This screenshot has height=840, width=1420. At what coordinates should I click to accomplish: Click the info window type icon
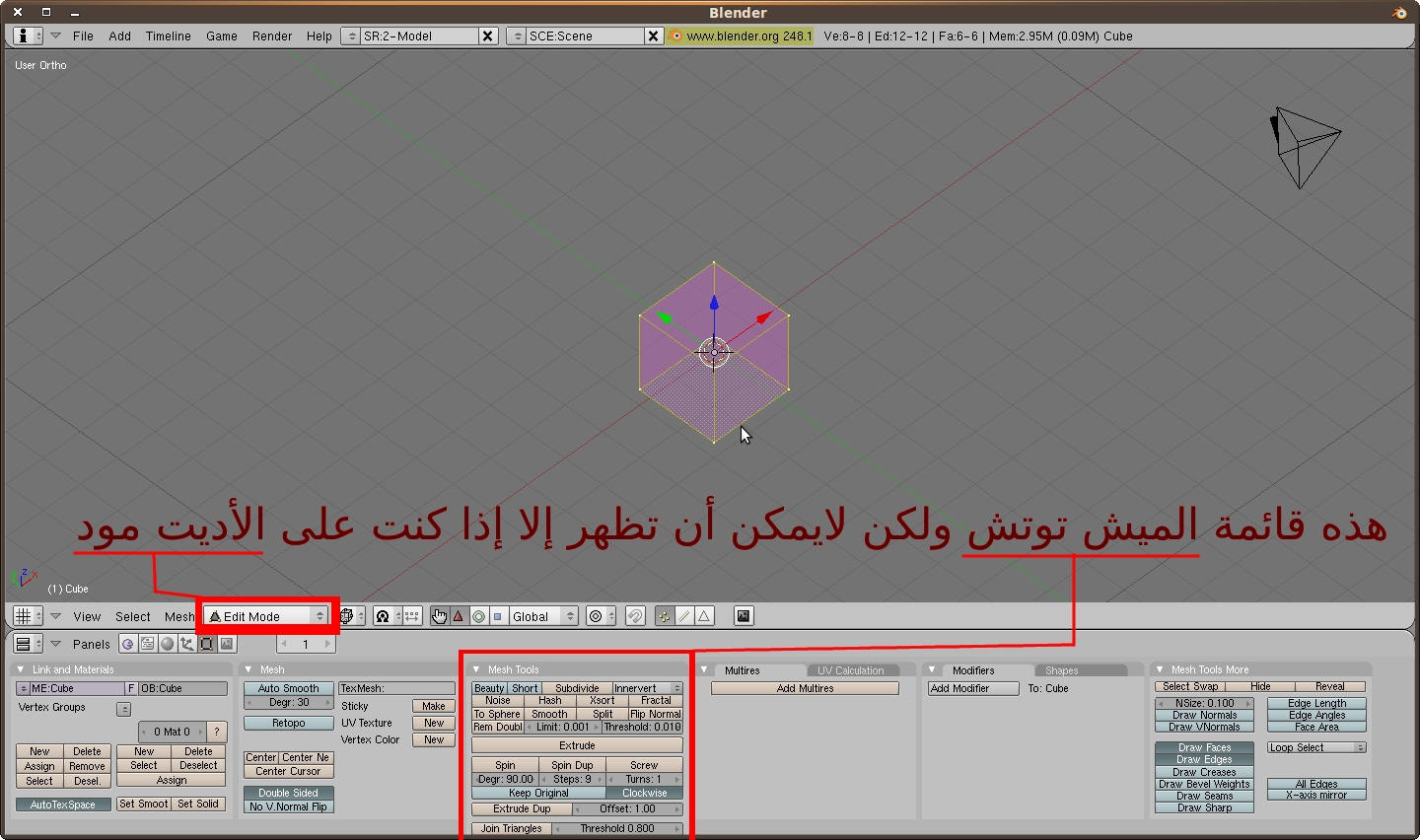pos(28,35)
